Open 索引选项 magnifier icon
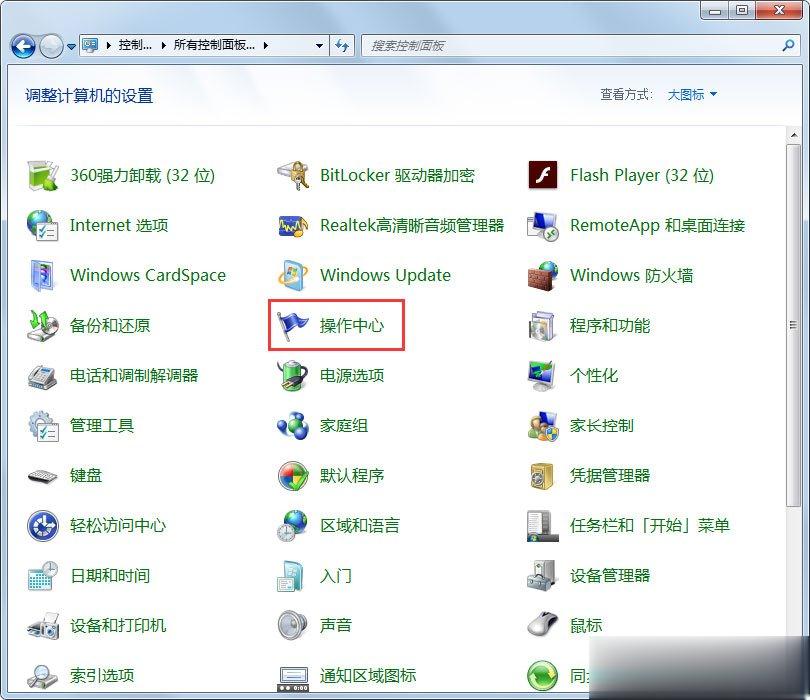 tap(43, 675)
